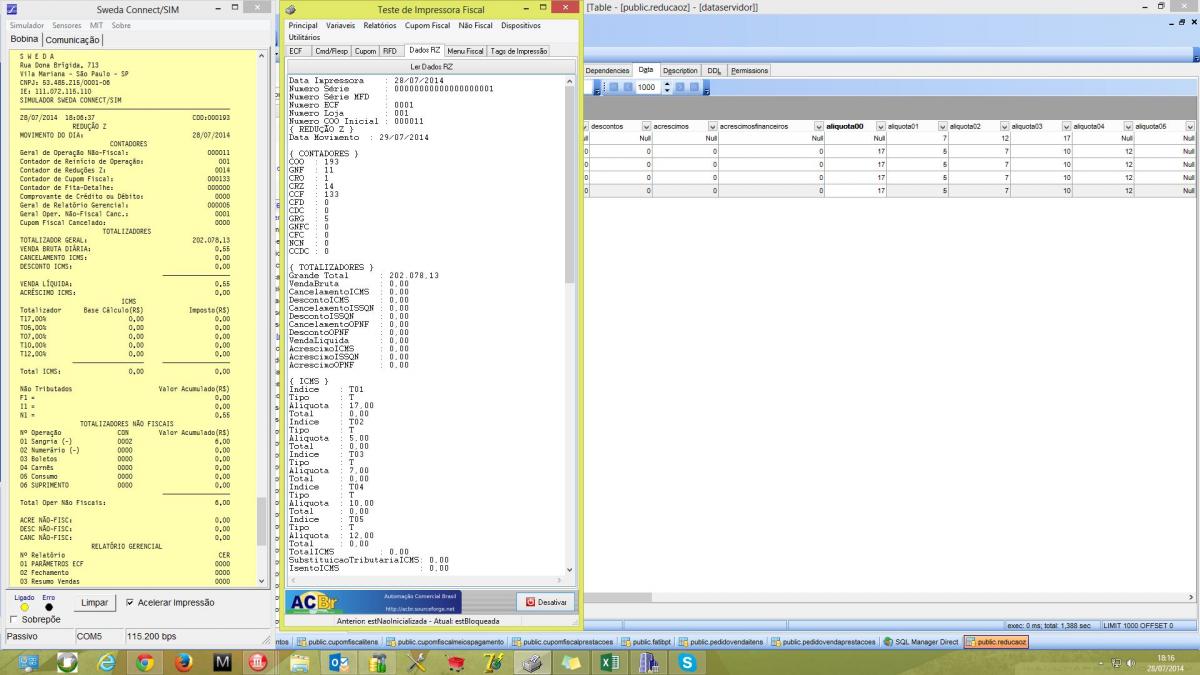
Task: Switch to the Dependencies tab
Action: coord(607,71)
